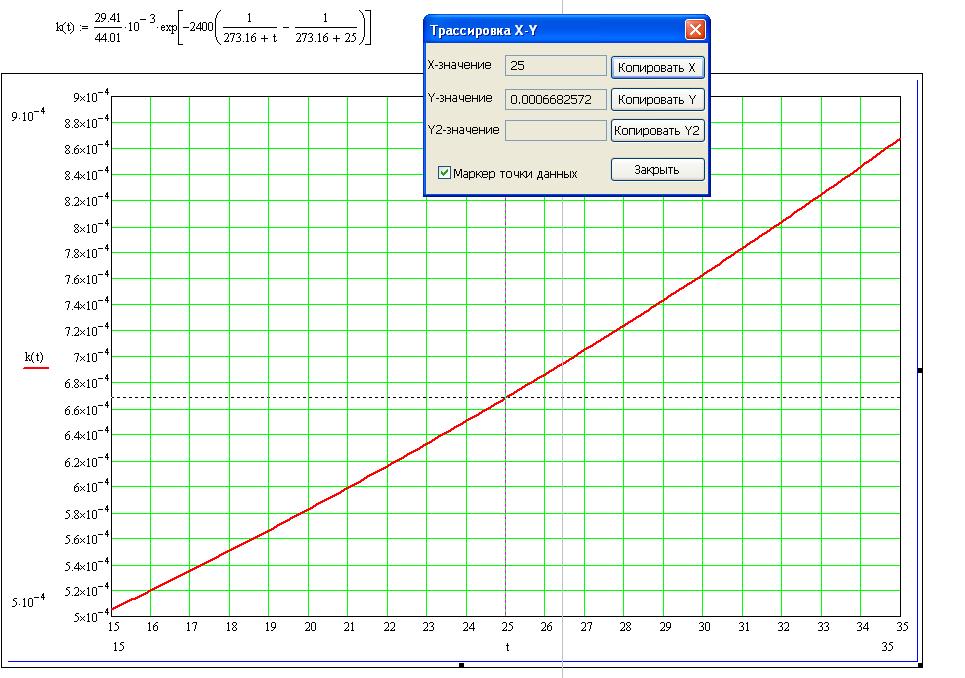Click the upper x-axis limit 35 placeholder

(x=888, y=647)
